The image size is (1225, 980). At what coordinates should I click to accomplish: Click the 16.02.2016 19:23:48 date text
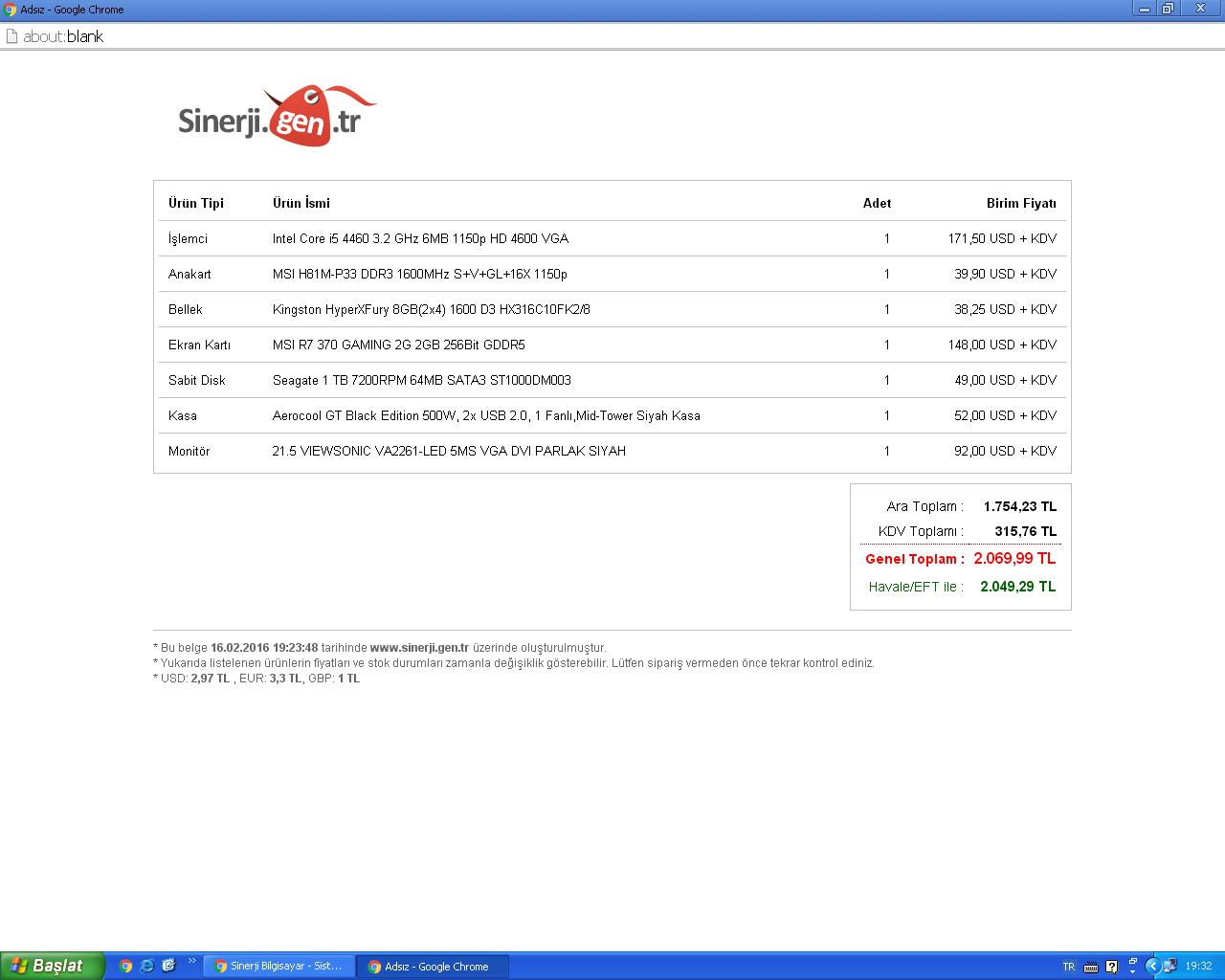click(x=264, y=648)
